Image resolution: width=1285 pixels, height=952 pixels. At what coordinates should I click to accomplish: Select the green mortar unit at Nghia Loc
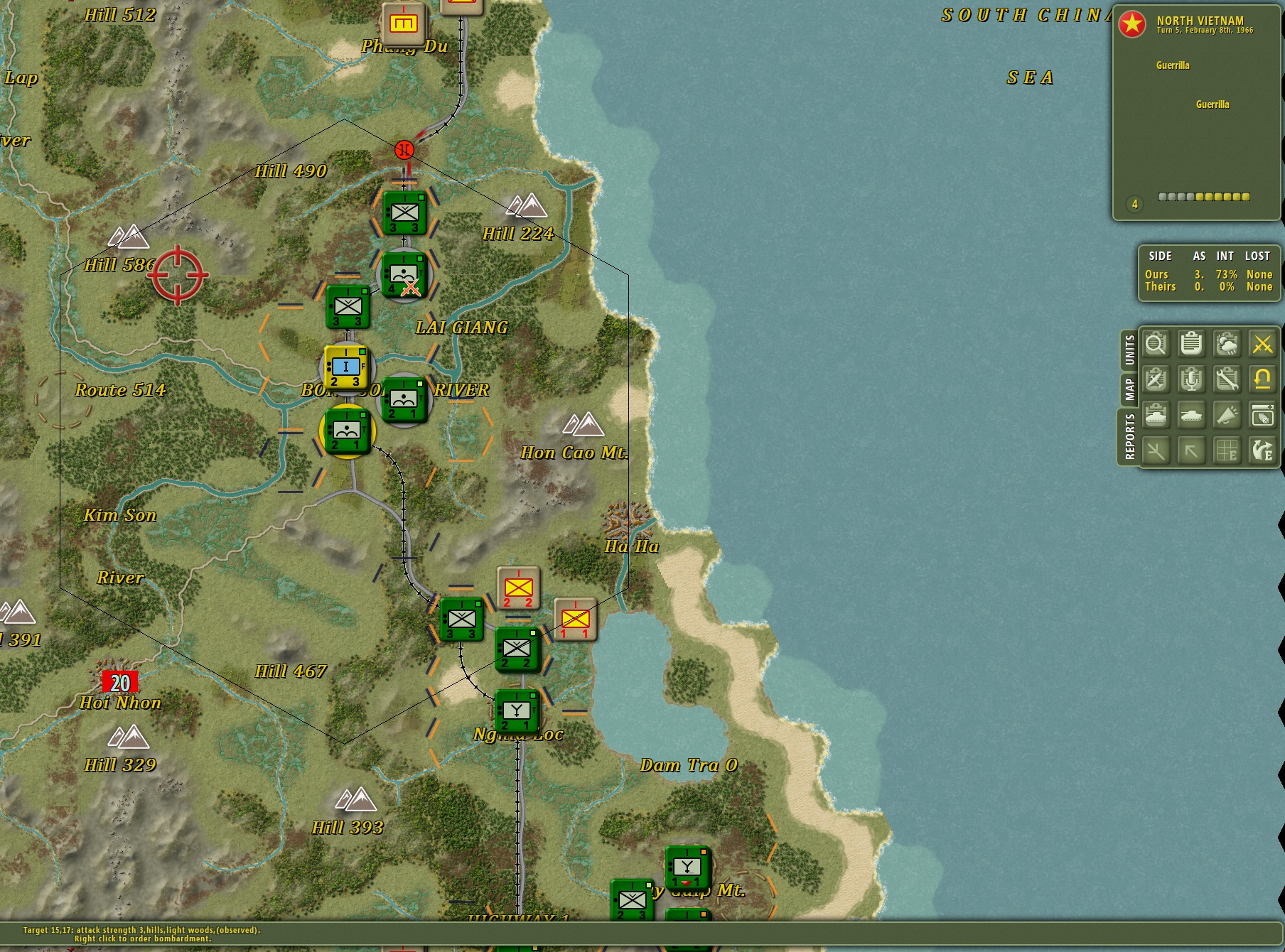[517, 711]
